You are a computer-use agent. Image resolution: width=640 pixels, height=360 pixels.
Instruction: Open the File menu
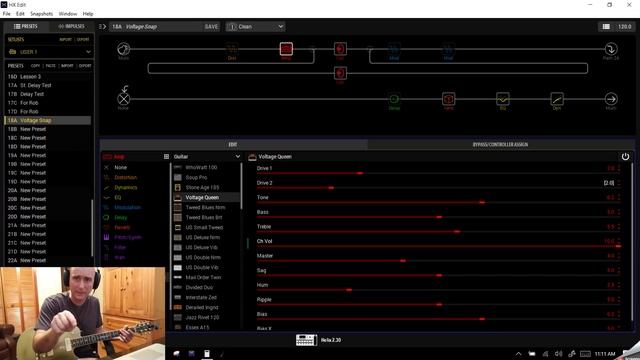pos(7,13)
